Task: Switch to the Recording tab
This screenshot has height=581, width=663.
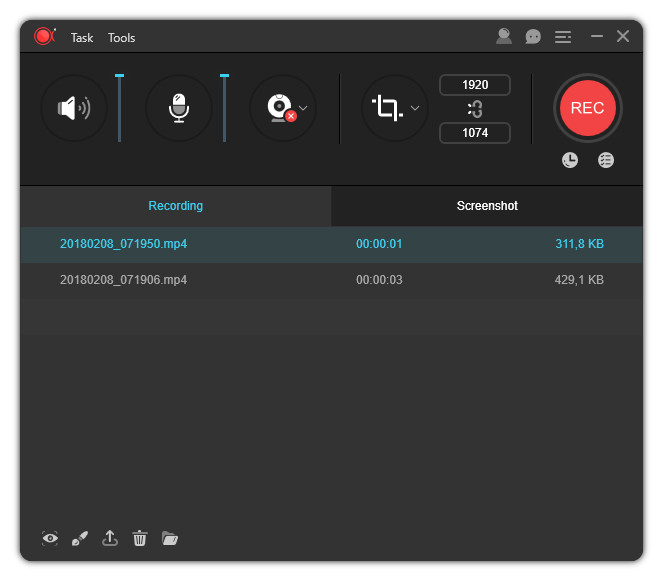Action: point(175,206)
